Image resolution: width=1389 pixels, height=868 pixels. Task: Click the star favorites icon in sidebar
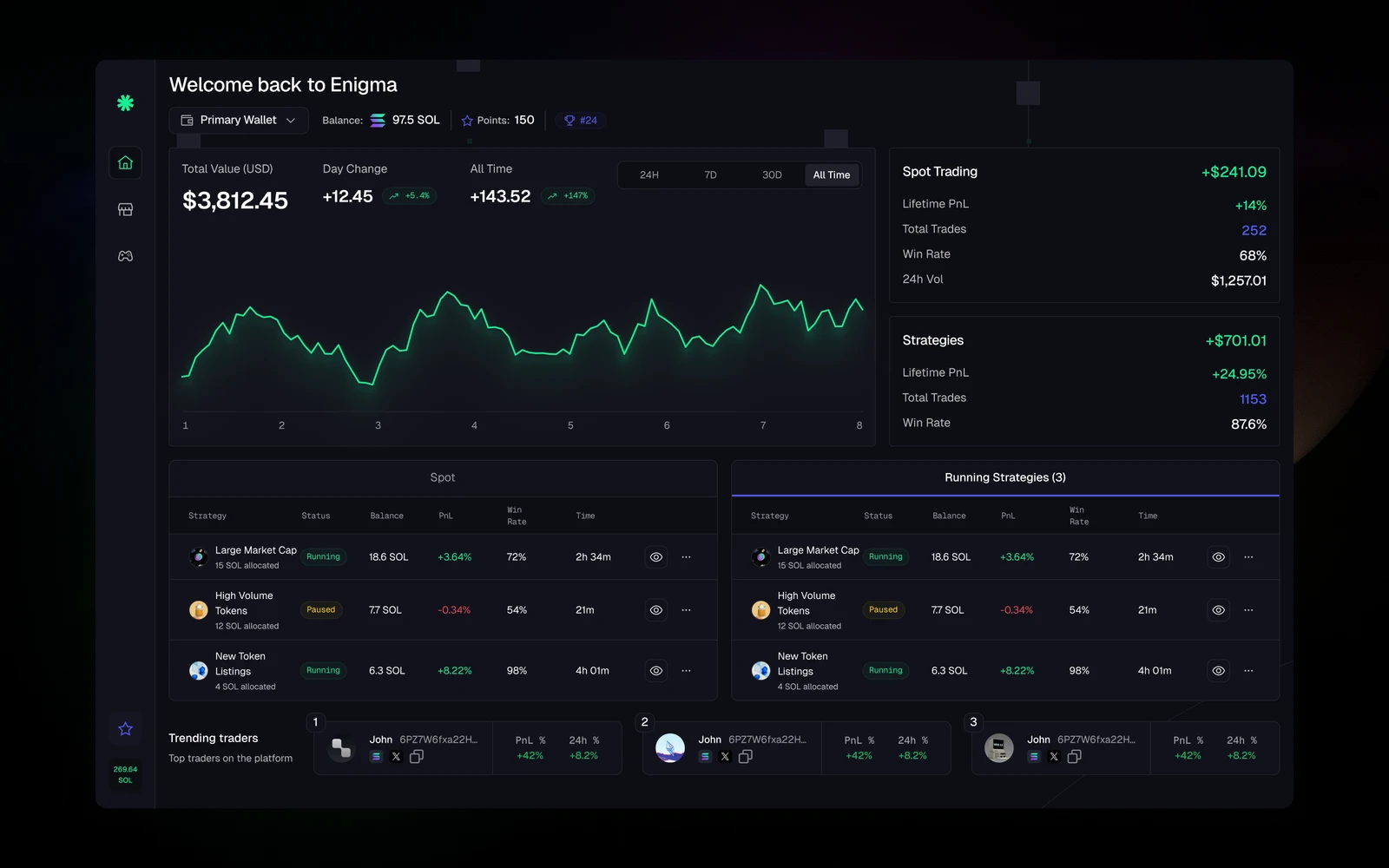[125, 729]
